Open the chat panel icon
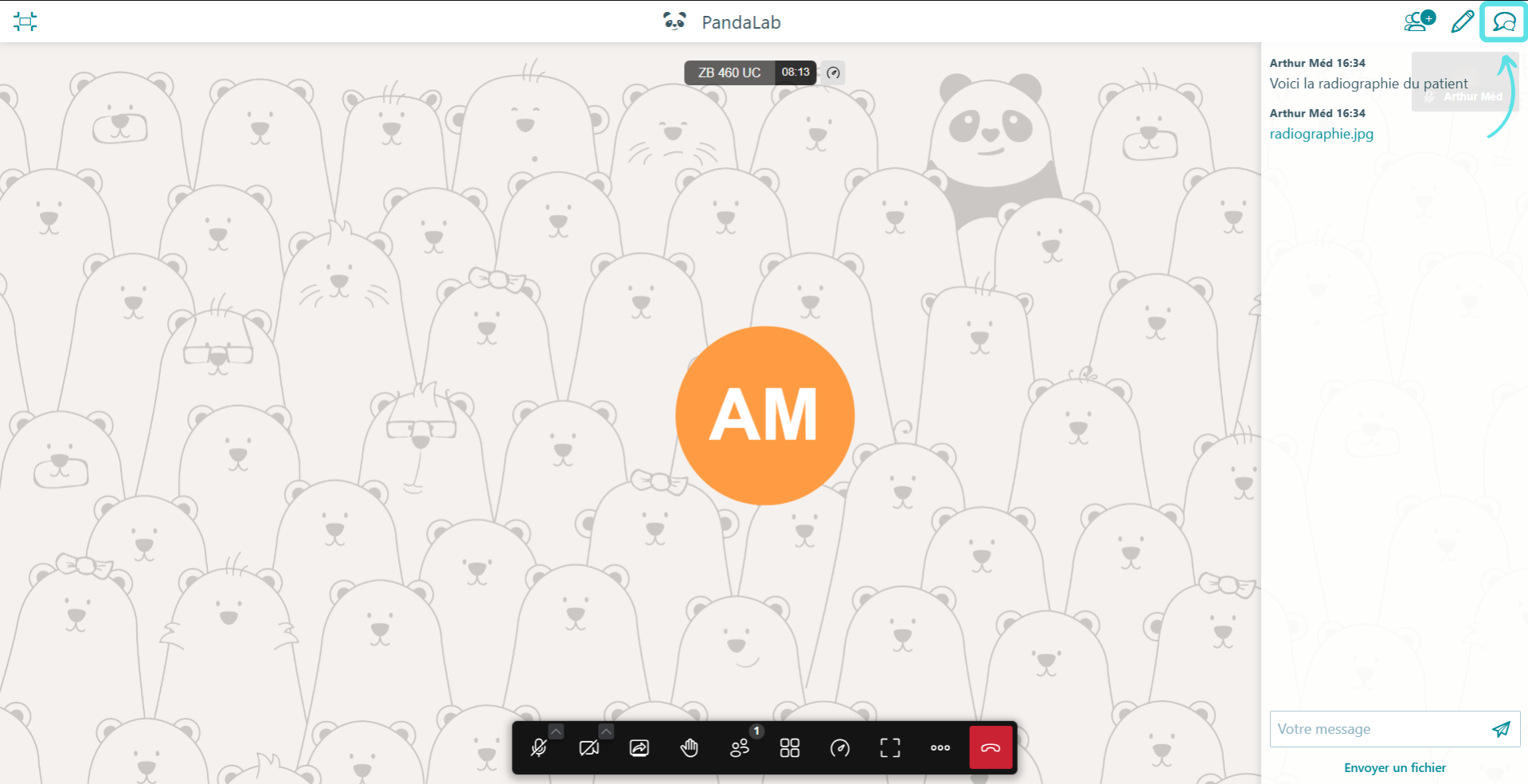Image resolution: width=1528 pixels, height=784 pixels. 1503,21
